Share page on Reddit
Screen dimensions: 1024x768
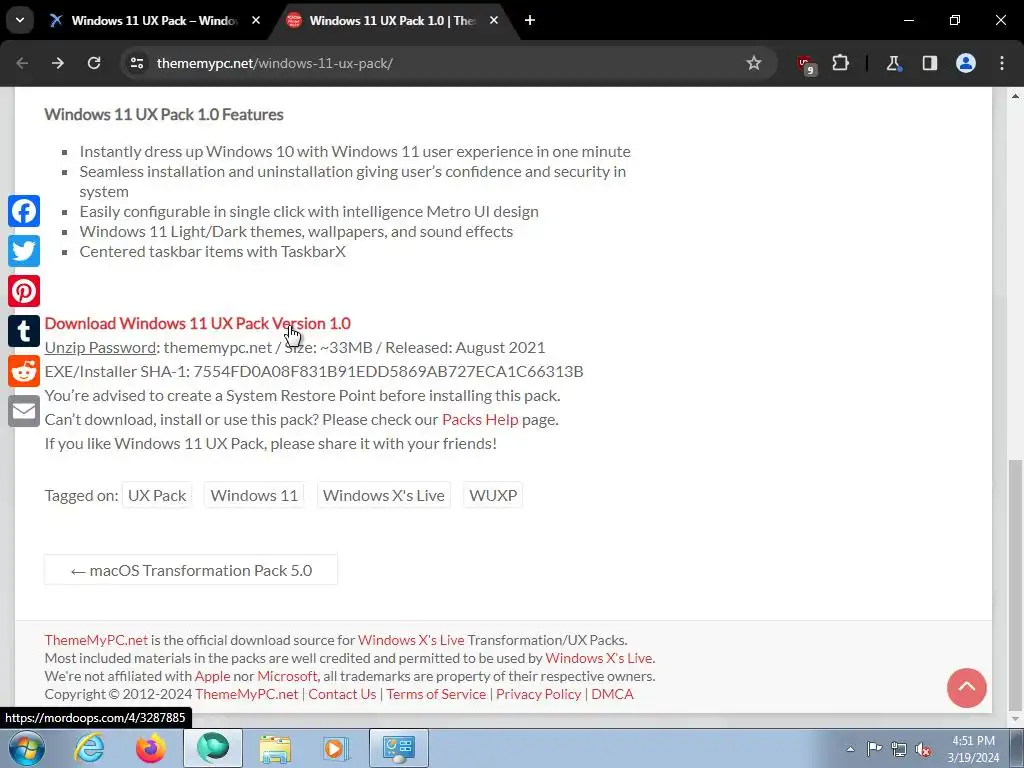click(24, 371)
